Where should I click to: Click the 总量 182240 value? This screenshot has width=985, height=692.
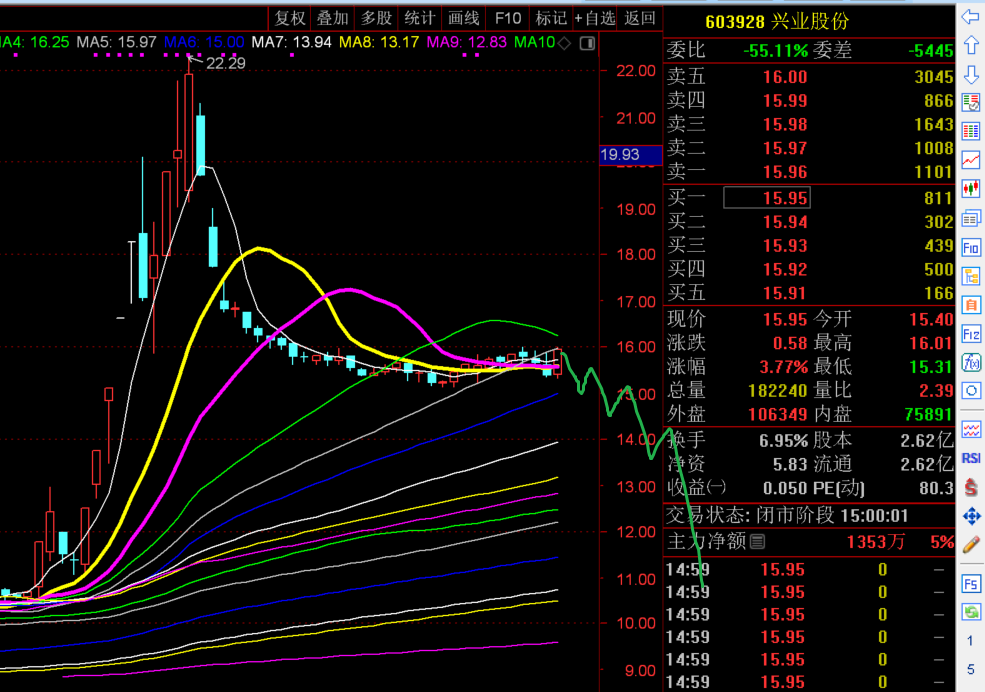[x=778, y=391]
